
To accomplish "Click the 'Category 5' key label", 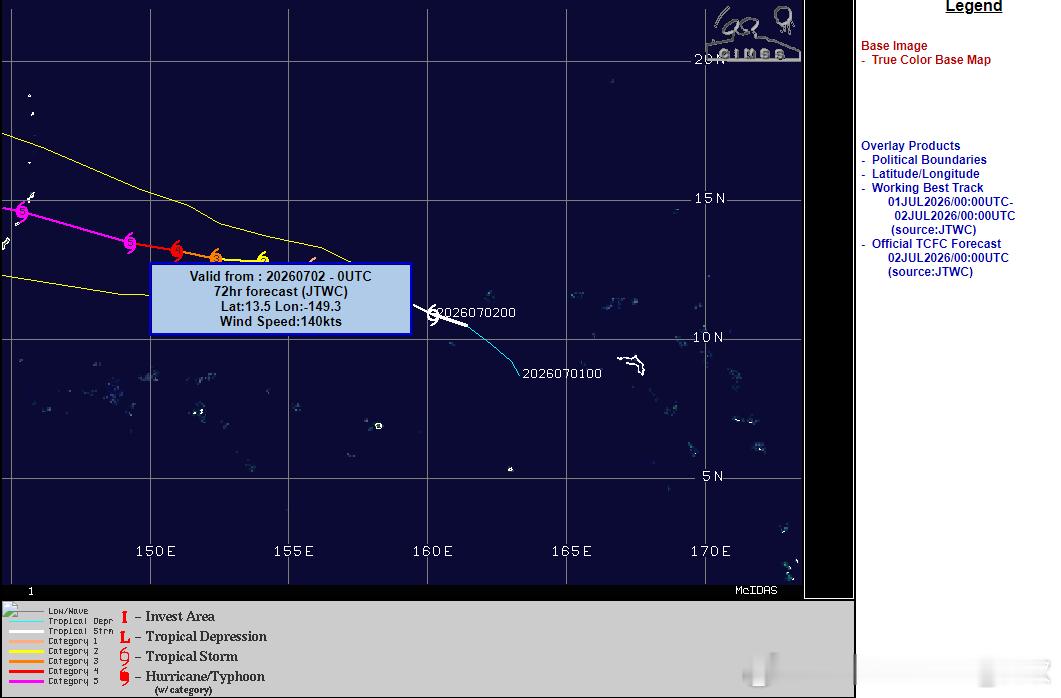I will pos(73,681).
